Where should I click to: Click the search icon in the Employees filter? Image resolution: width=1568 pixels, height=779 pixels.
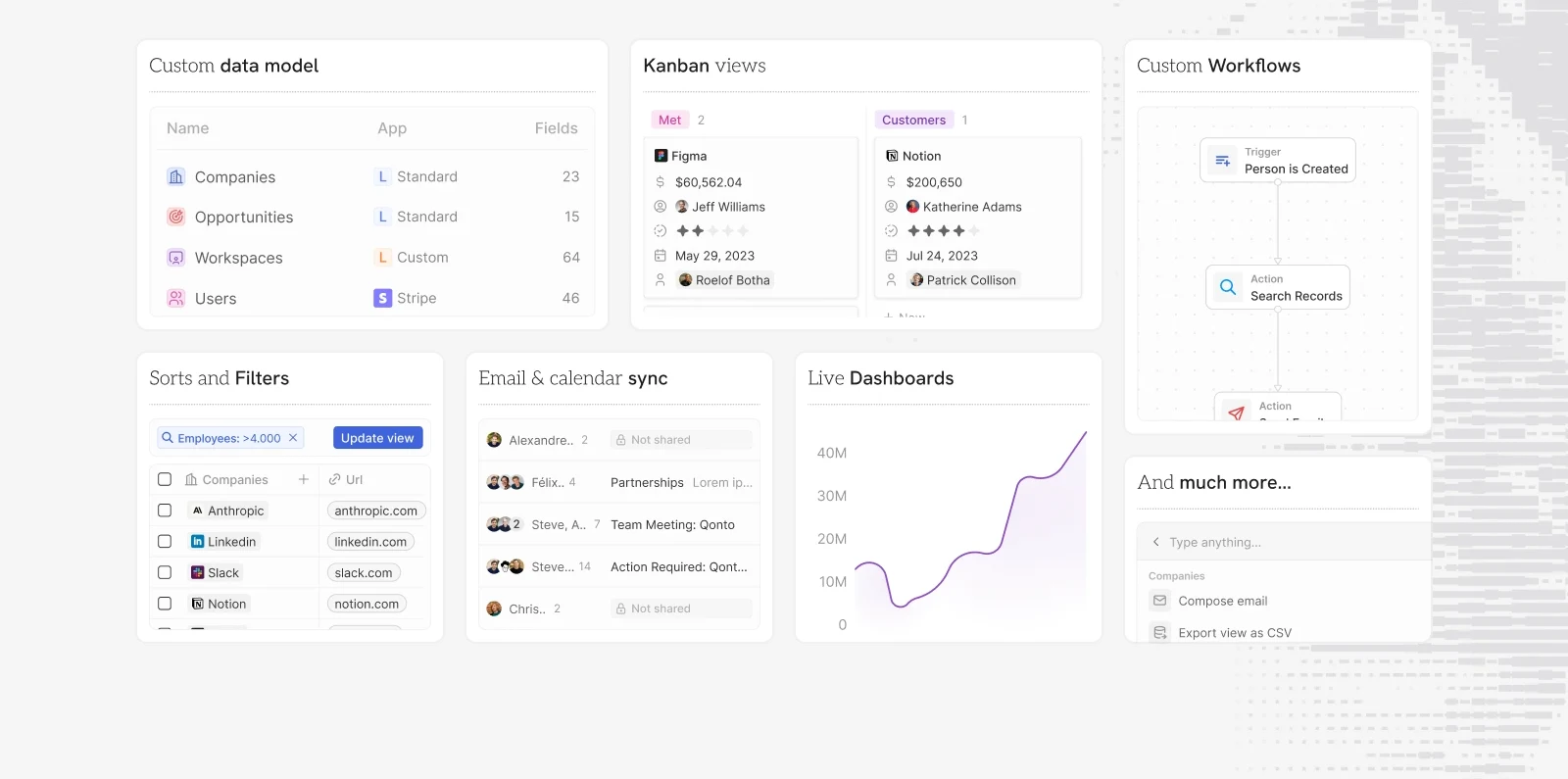pyautogui.click(x=168, y=438)
